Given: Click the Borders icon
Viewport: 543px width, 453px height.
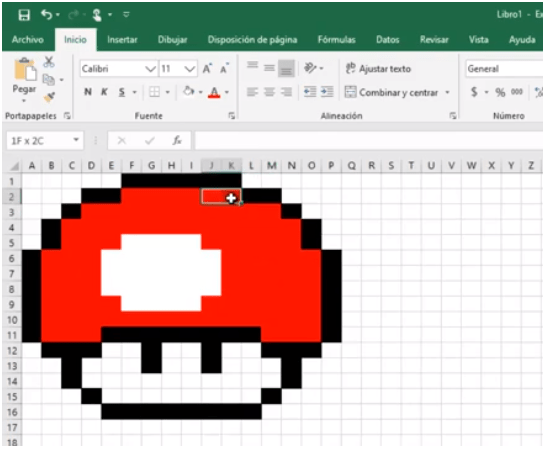Looking at the screenshot, I should (154, 92).
